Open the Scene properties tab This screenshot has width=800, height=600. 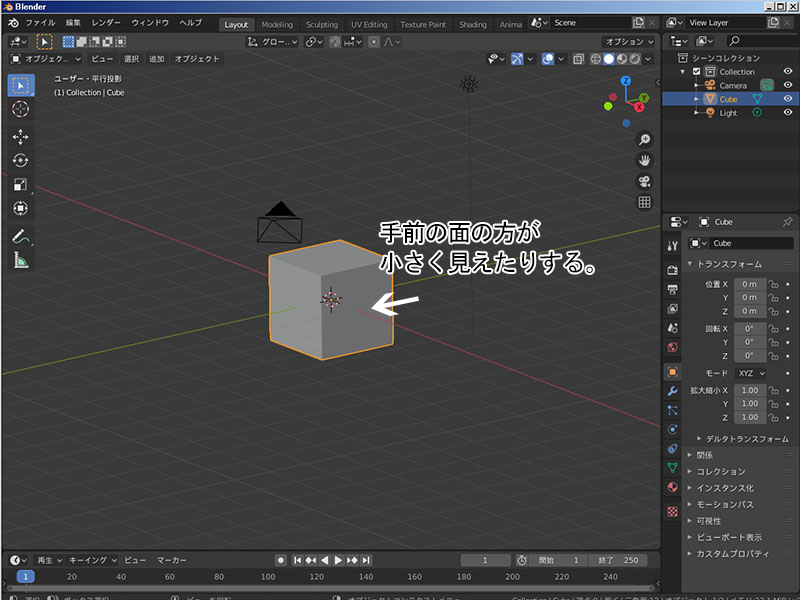[x=672, y=328]
